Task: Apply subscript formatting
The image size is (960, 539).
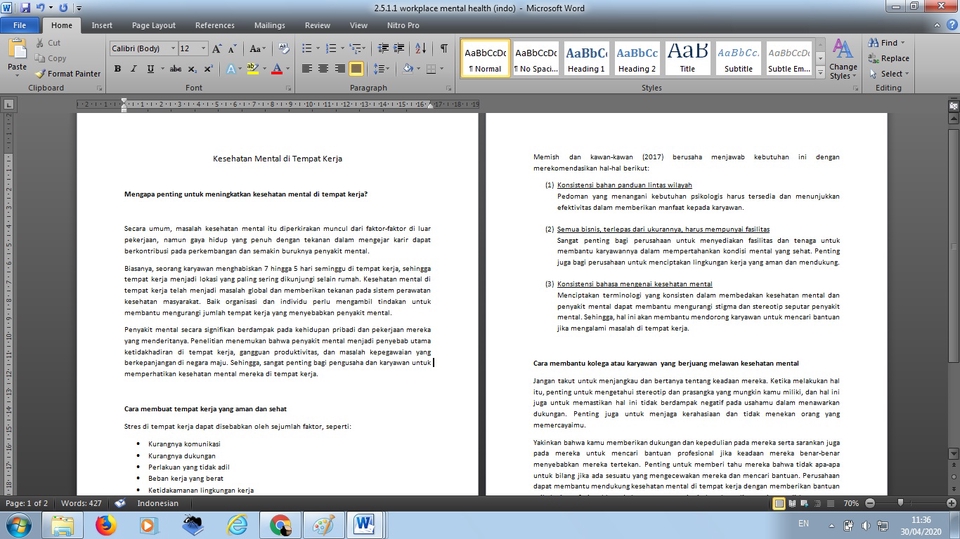Action: pyautogui.click(x=192, y=69)
